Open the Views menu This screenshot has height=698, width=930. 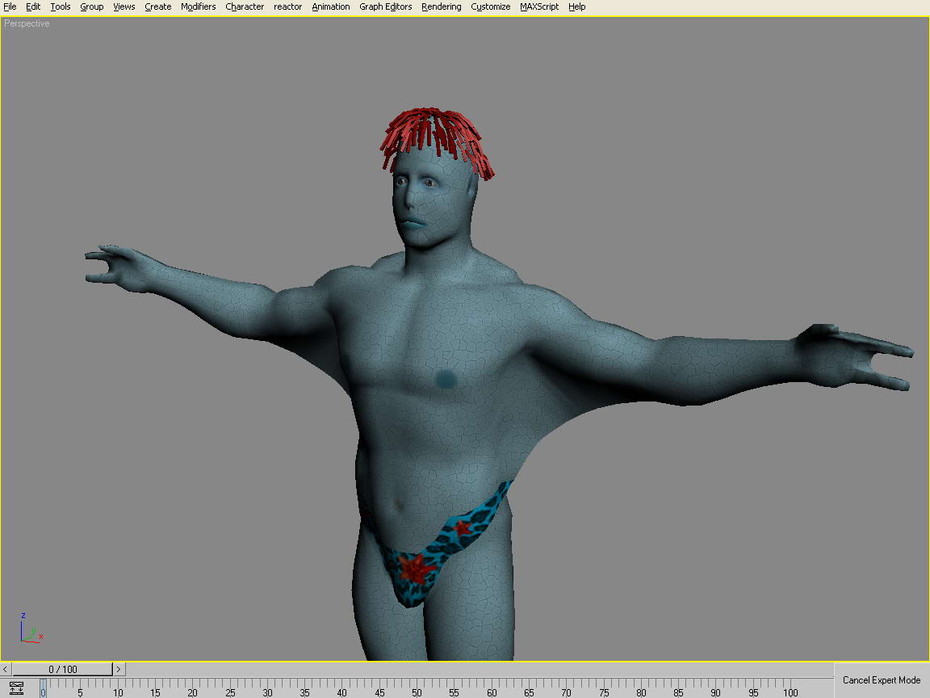[124, 7]
